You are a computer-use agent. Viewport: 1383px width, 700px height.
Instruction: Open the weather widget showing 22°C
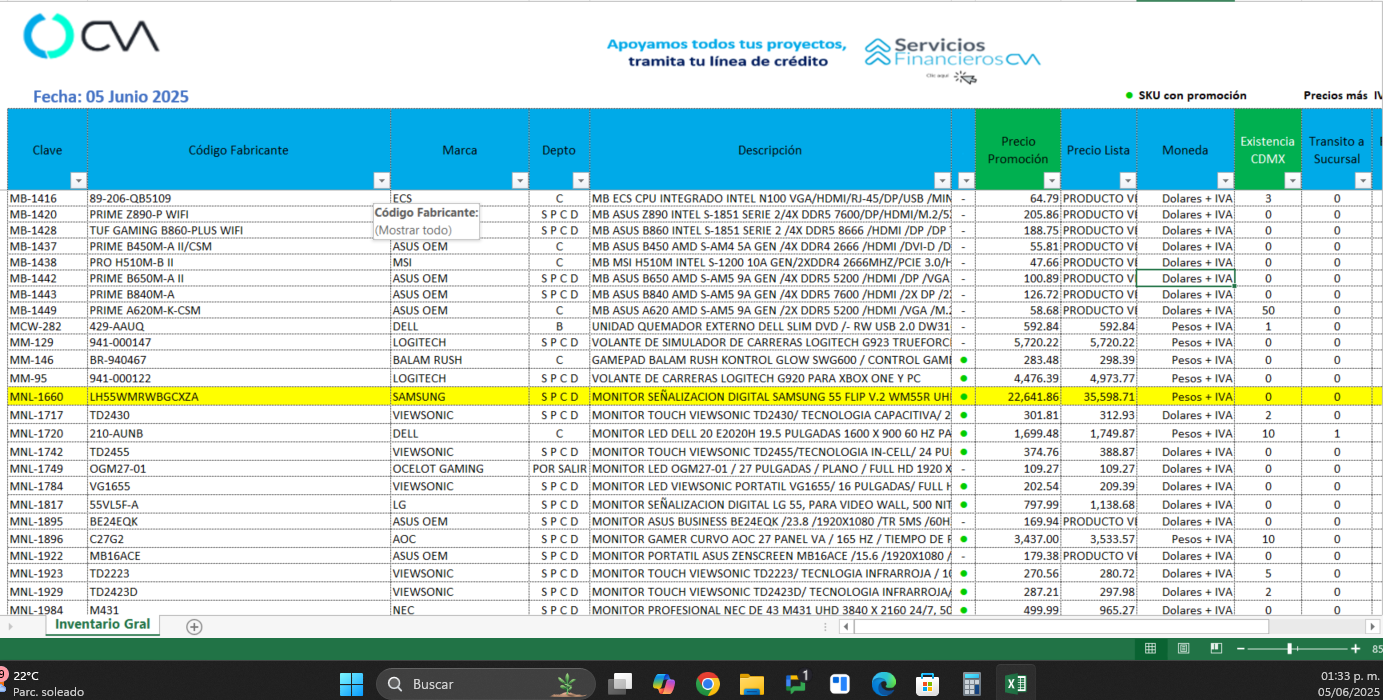tap(45, 683)
